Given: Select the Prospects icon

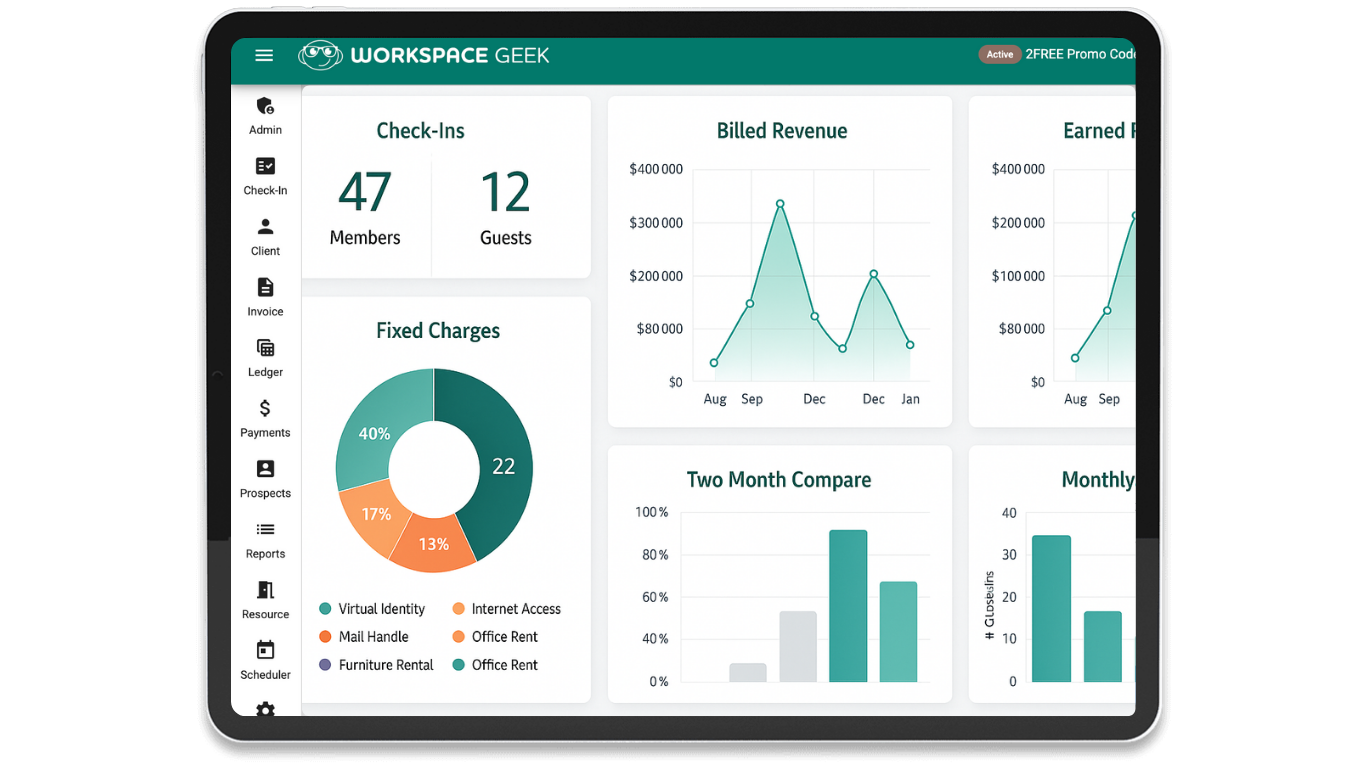Looking at the screenshot, I should 265,469.
